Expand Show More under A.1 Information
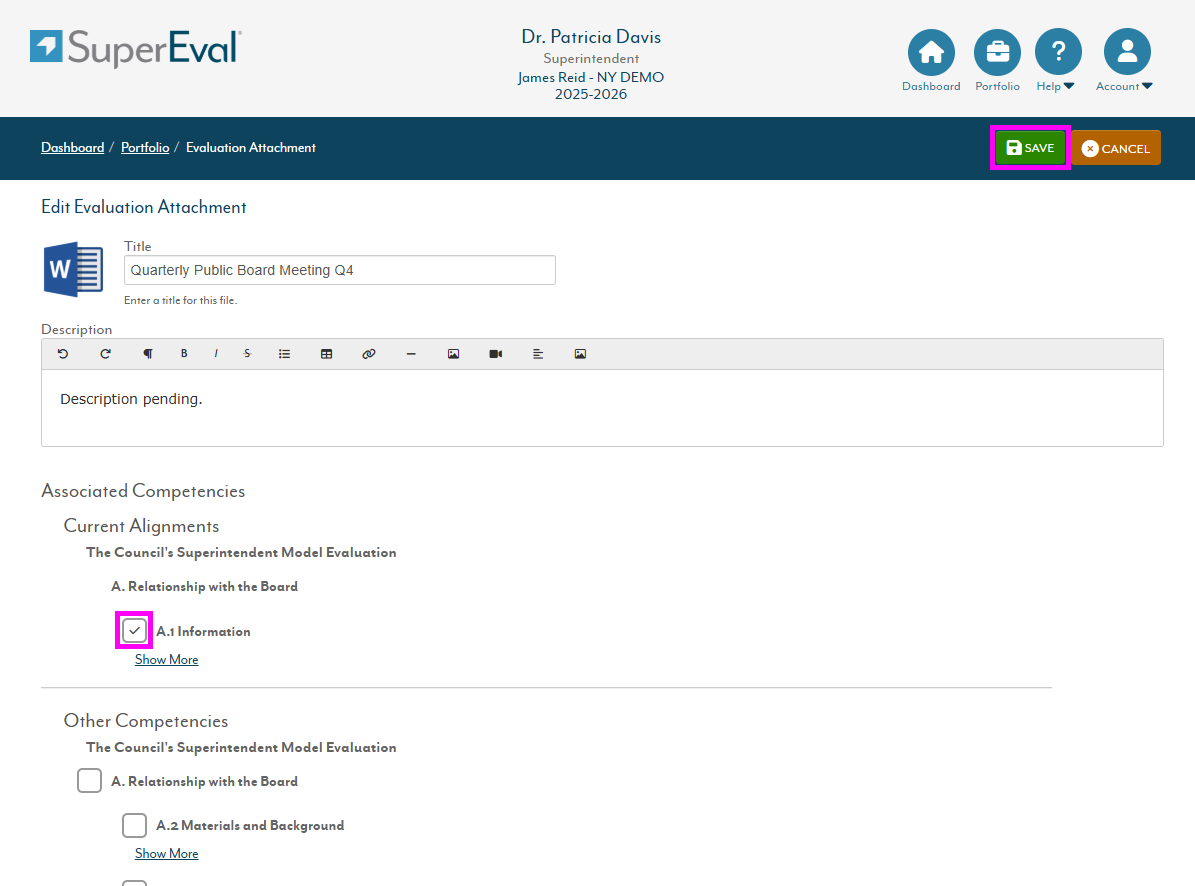The height and width of the screenshot is (886, 1195). click(x=166, y=660)
